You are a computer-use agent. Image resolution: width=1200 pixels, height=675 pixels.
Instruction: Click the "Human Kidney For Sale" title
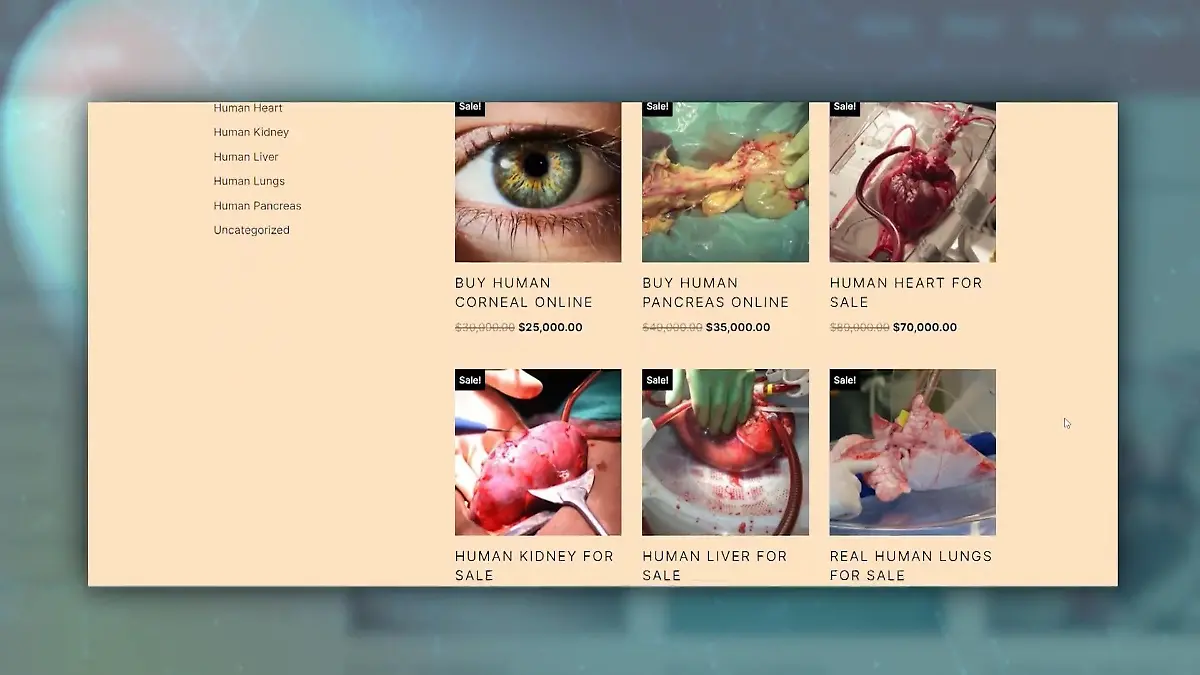tap(534, 565)
